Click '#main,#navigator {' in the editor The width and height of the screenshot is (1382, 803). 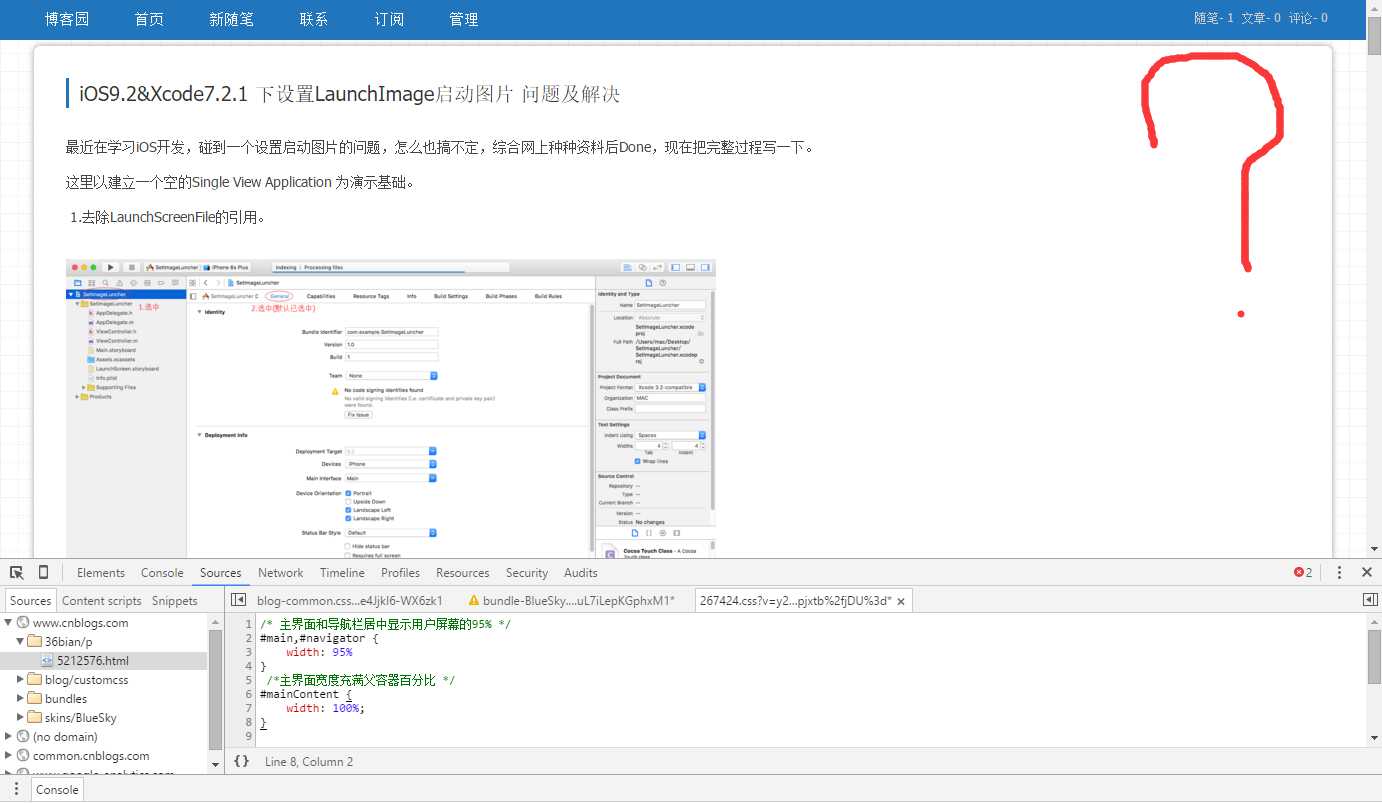(x=319, y=638)
